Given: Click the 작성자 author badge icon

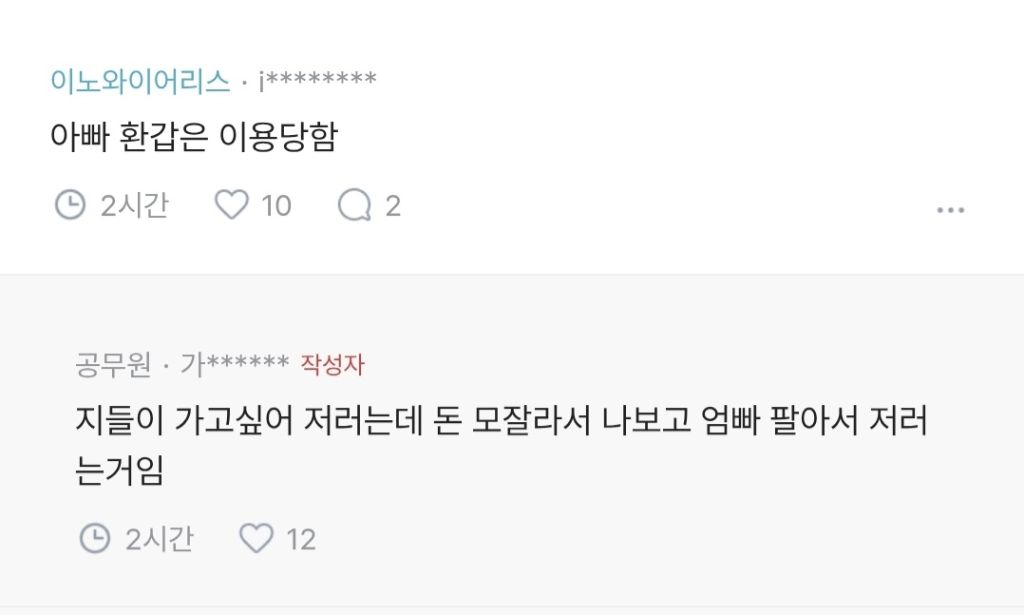Looking at the screenshot, I should (330, 363).
